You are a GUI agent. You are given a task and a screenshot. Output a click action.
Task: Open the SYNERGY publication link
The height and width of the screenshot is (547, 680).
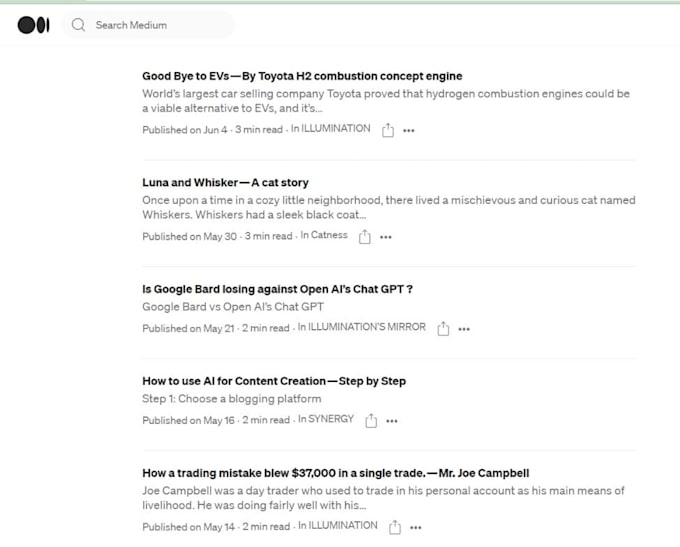330,420
